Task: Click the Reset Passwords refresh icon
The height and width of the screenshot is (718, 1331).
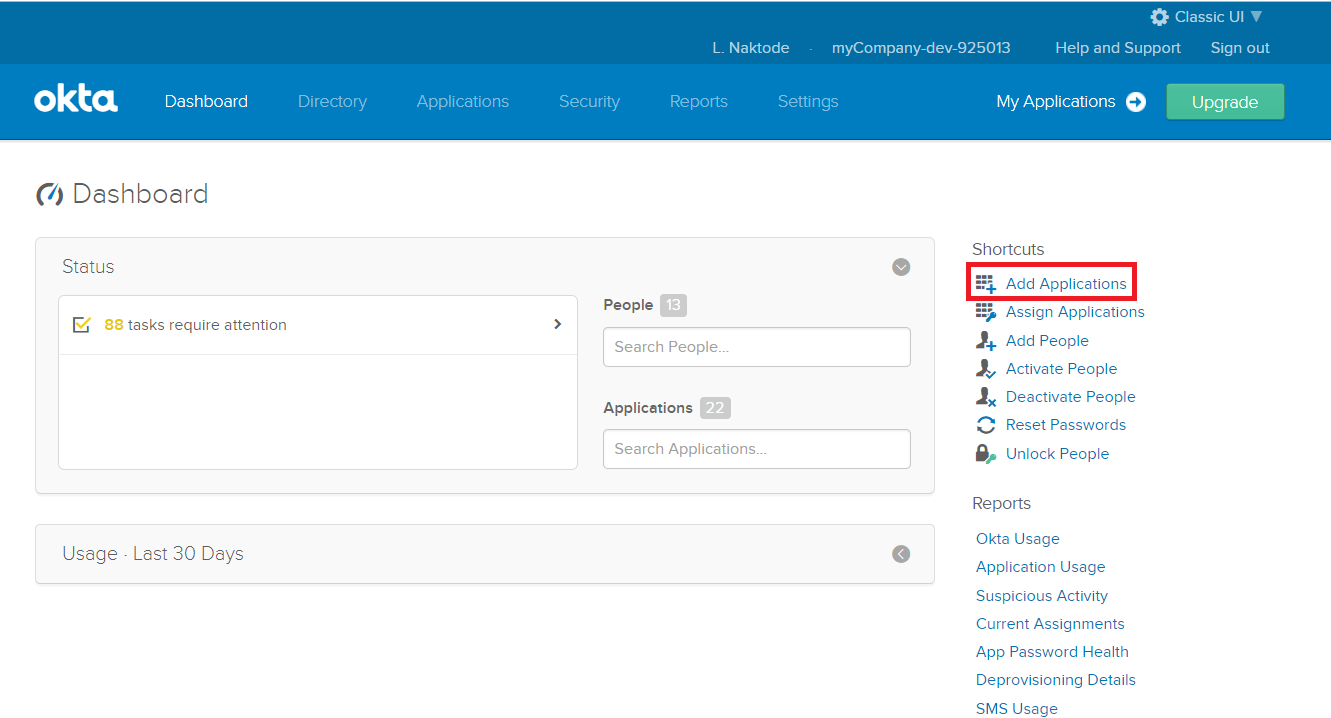Action: point(986,425)
